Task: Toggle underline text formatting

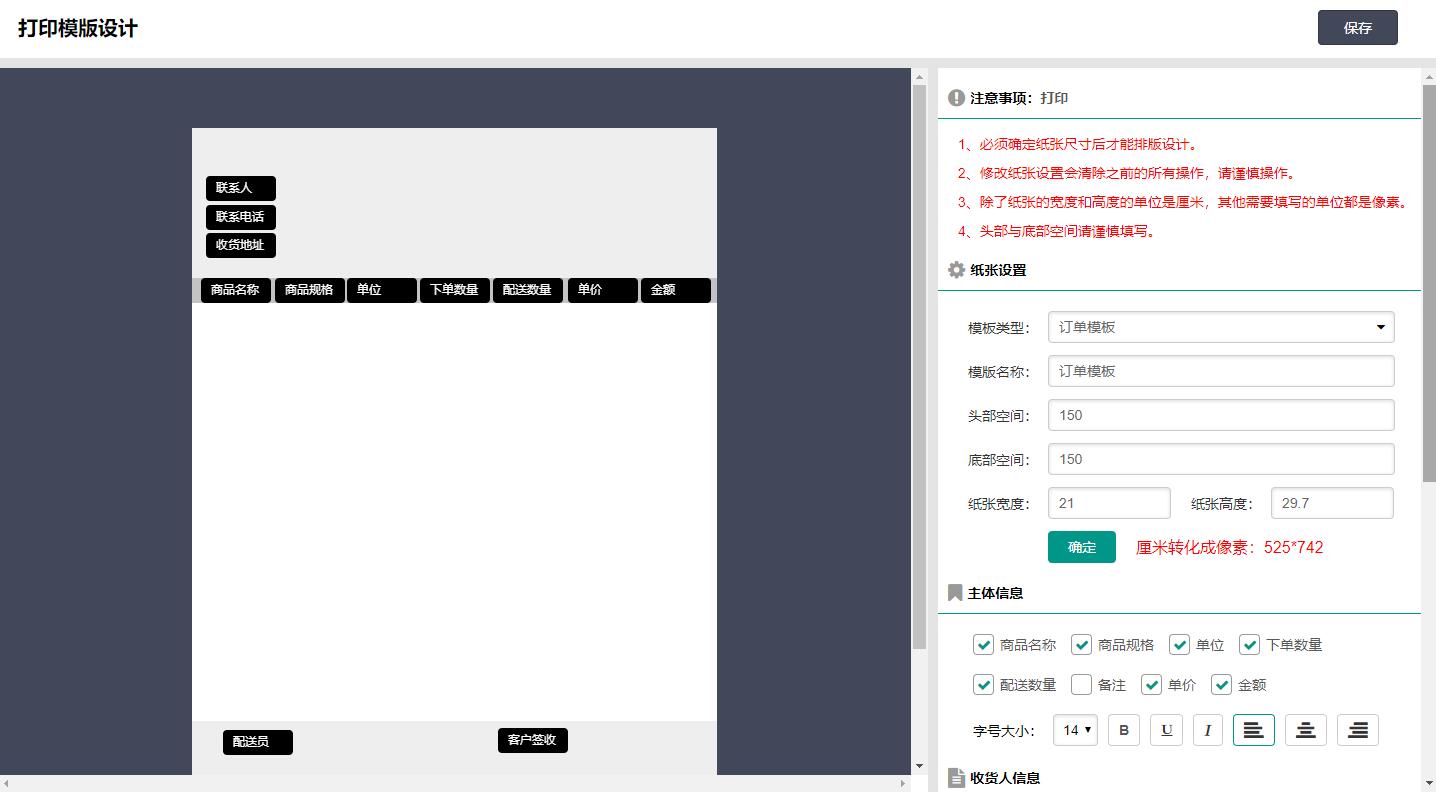Action: pos(1166,730)
